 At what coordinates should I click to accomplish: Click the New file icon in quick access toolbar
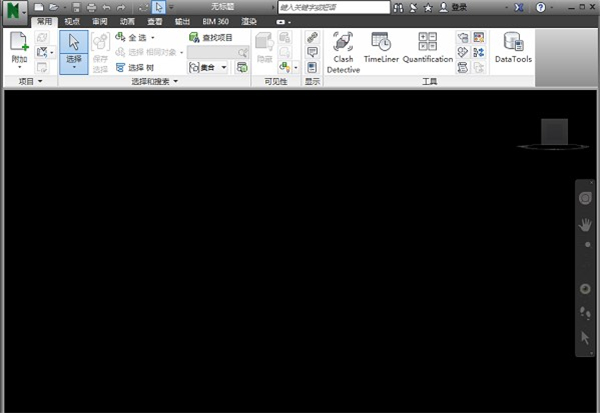[x=39, y=7]
